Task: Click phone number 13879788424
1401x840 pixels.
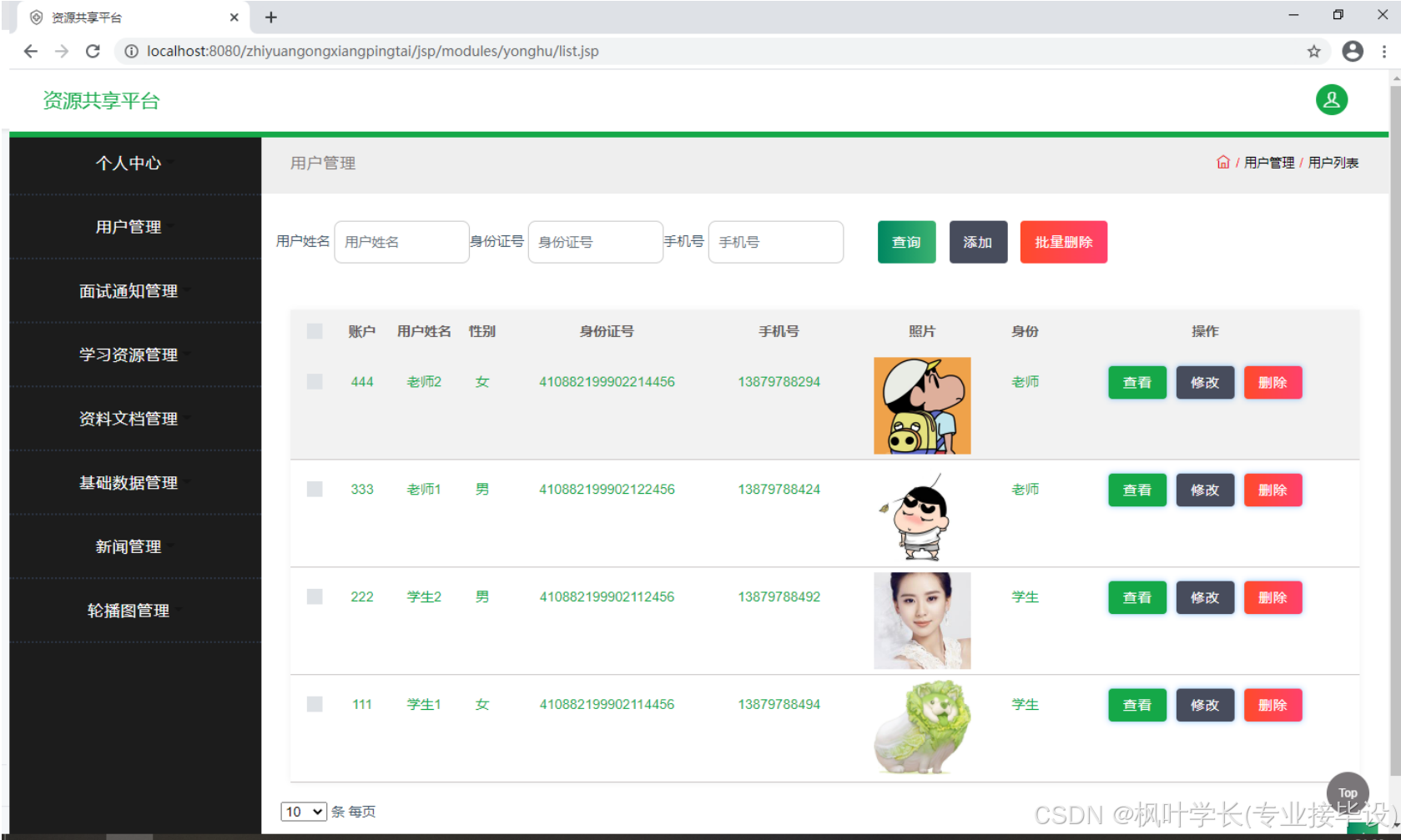Action: [779, 490]
